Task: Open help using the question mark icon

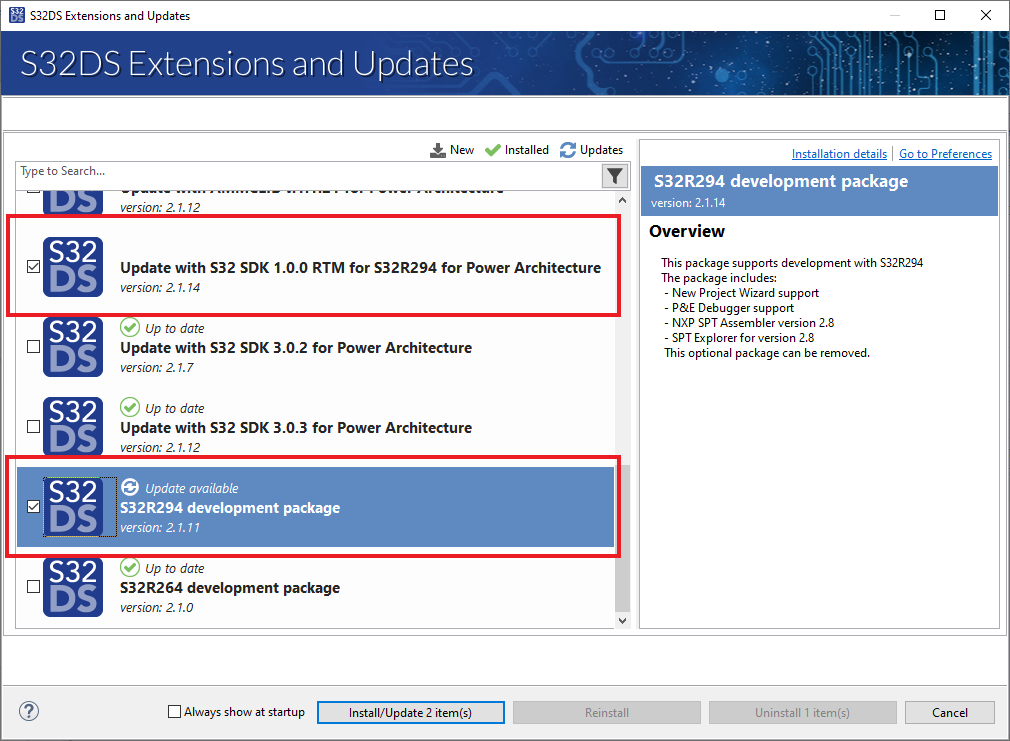Action: [x=28, y=711]
